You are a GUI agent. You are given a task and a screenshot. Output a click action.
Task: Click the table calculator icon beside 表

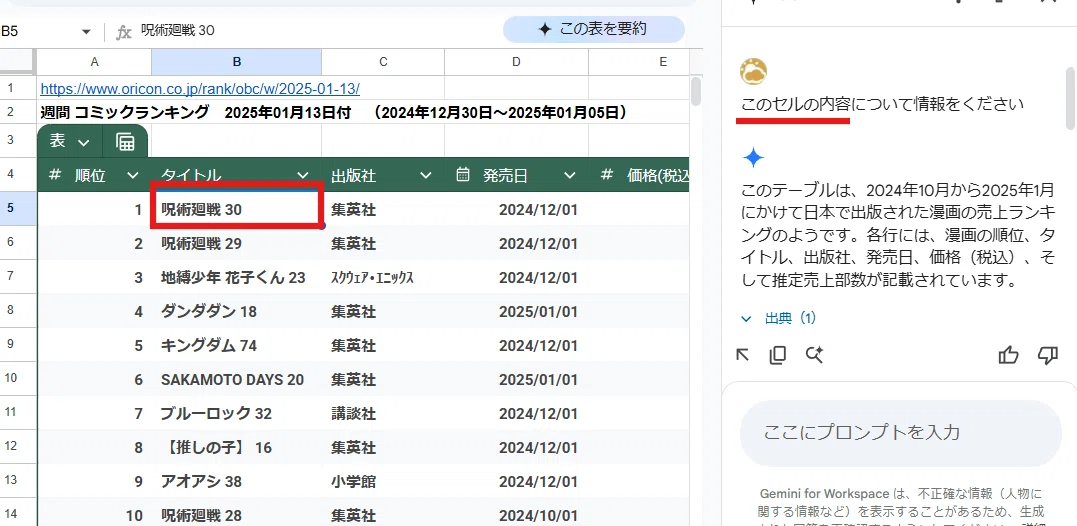tap(126, 141)
